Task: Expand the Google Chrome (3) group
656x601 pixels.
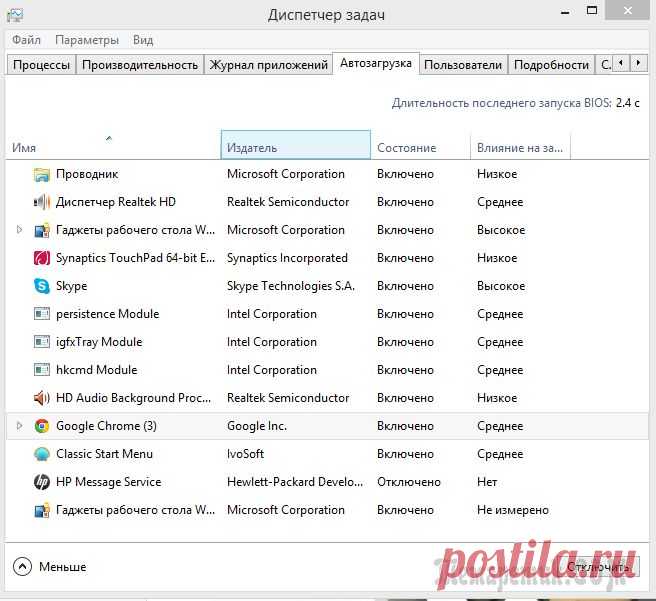Action: pos(19,426)
